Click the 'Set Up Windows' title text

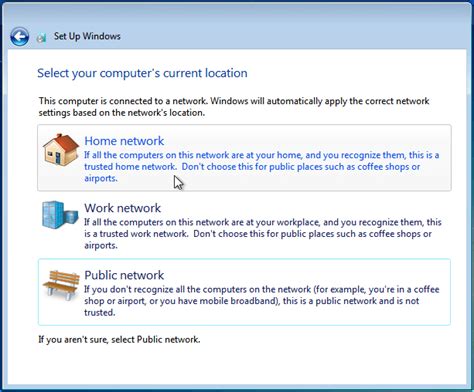coord(87,36)
